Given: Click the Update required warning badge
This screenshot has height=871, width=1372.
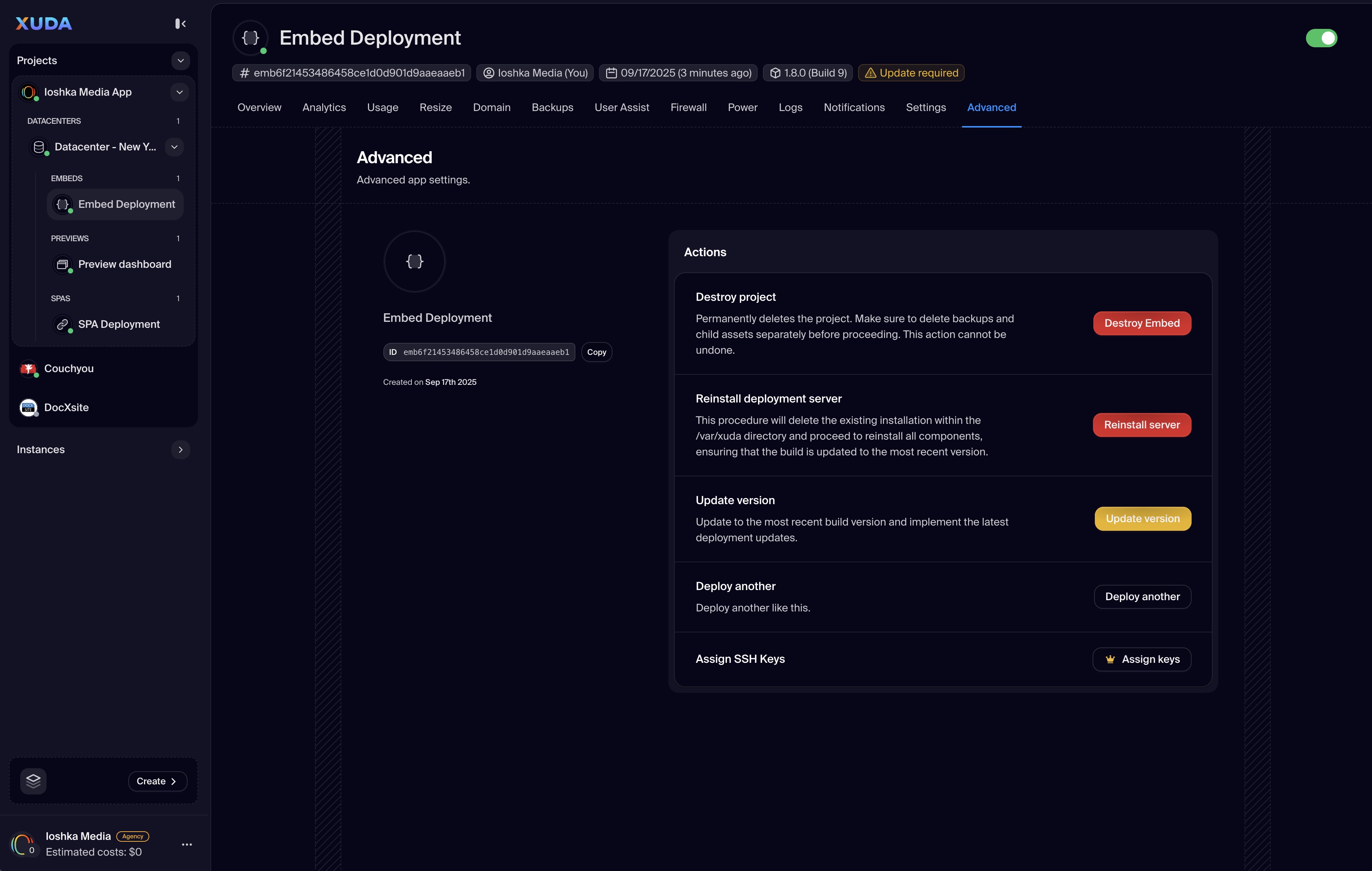Looking at the screenshot, I should click(x=911, y=73).
